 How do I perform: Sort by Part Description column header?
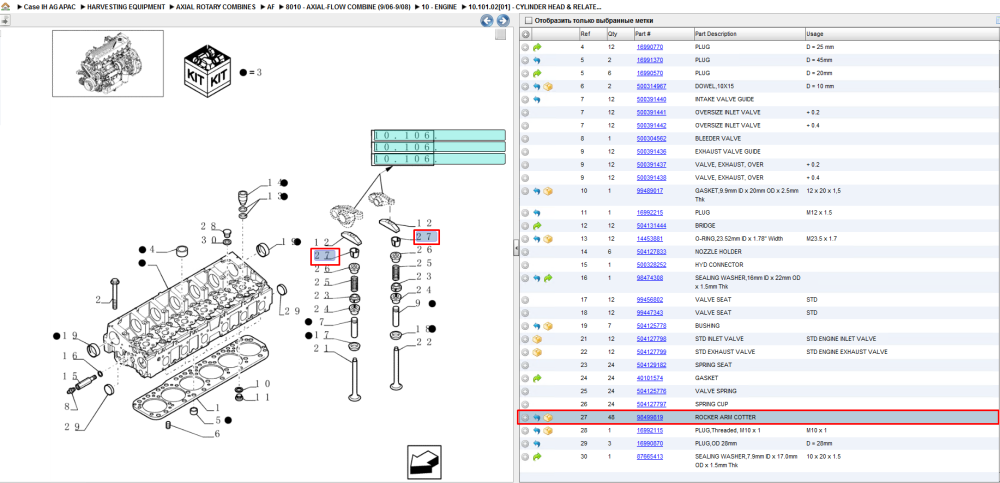point(748,34)
